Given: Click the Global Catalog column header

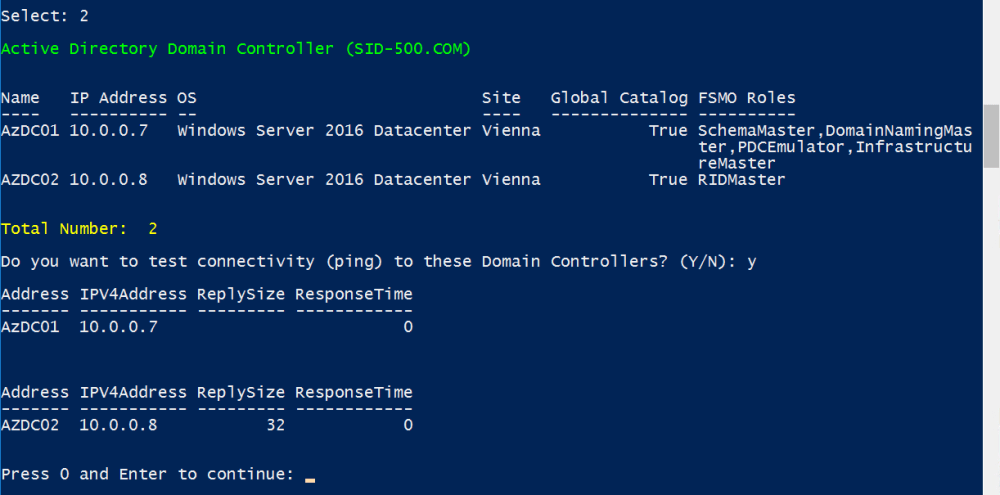Looking at the screenshot, I should 619,98.
